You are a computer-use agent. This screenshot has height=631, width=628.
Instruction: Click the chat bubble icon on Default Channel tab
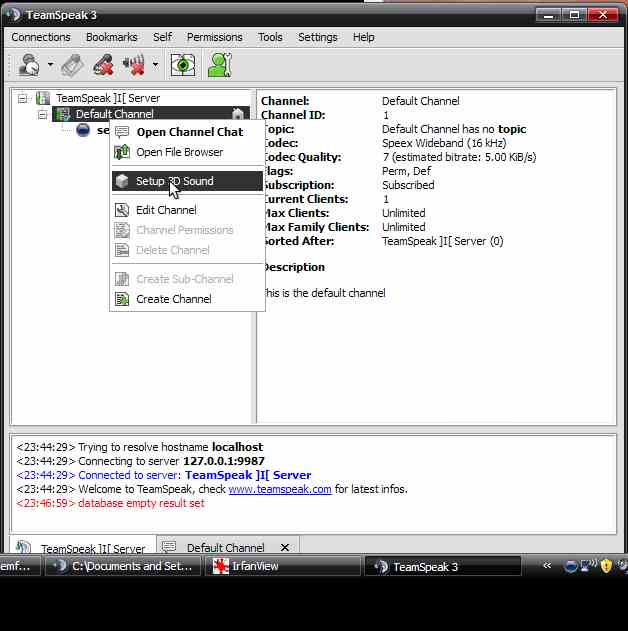pos(169,546)
